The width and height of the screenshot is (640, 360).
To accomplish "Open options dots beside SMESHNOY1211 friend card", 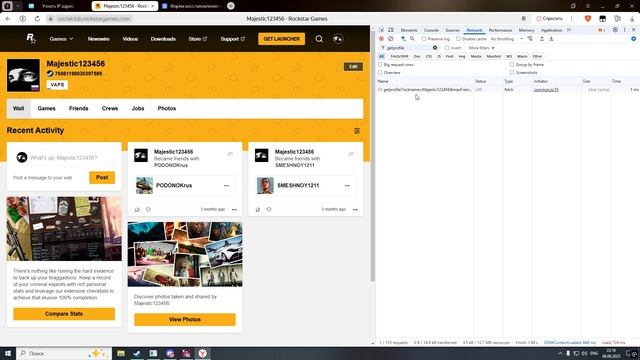I will (347, 186).
